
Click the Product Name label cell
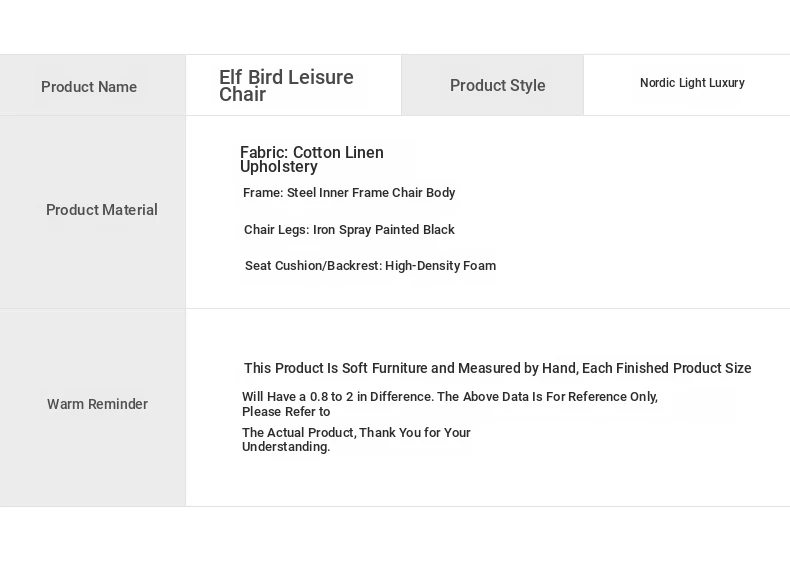click(x=89, y=87)
